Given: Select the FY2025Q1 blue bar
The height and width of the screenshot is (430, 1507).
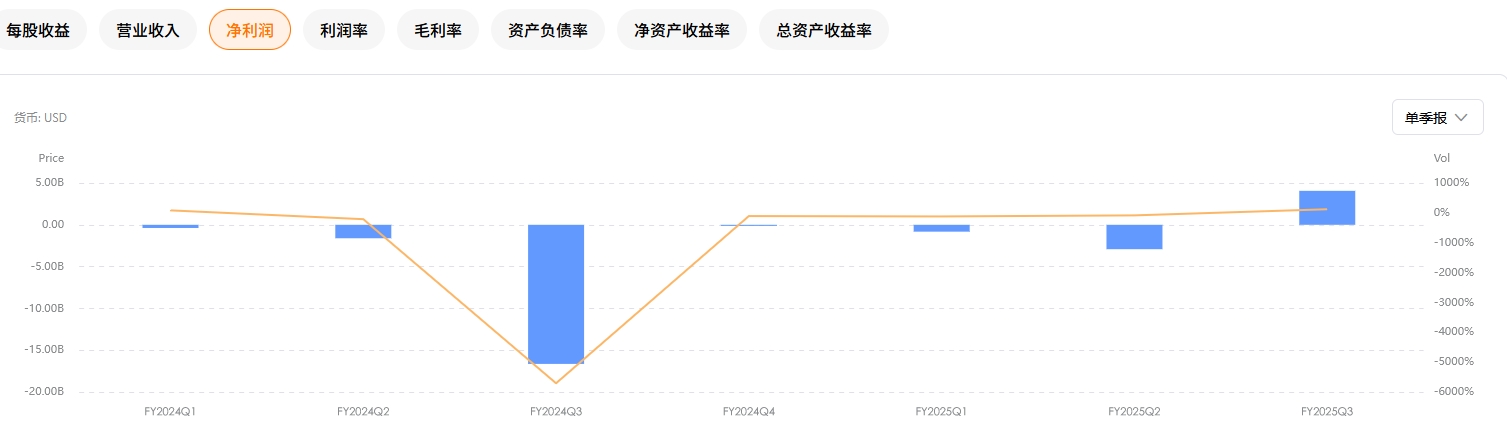Looking at the screenshot, I should (941, 228).
